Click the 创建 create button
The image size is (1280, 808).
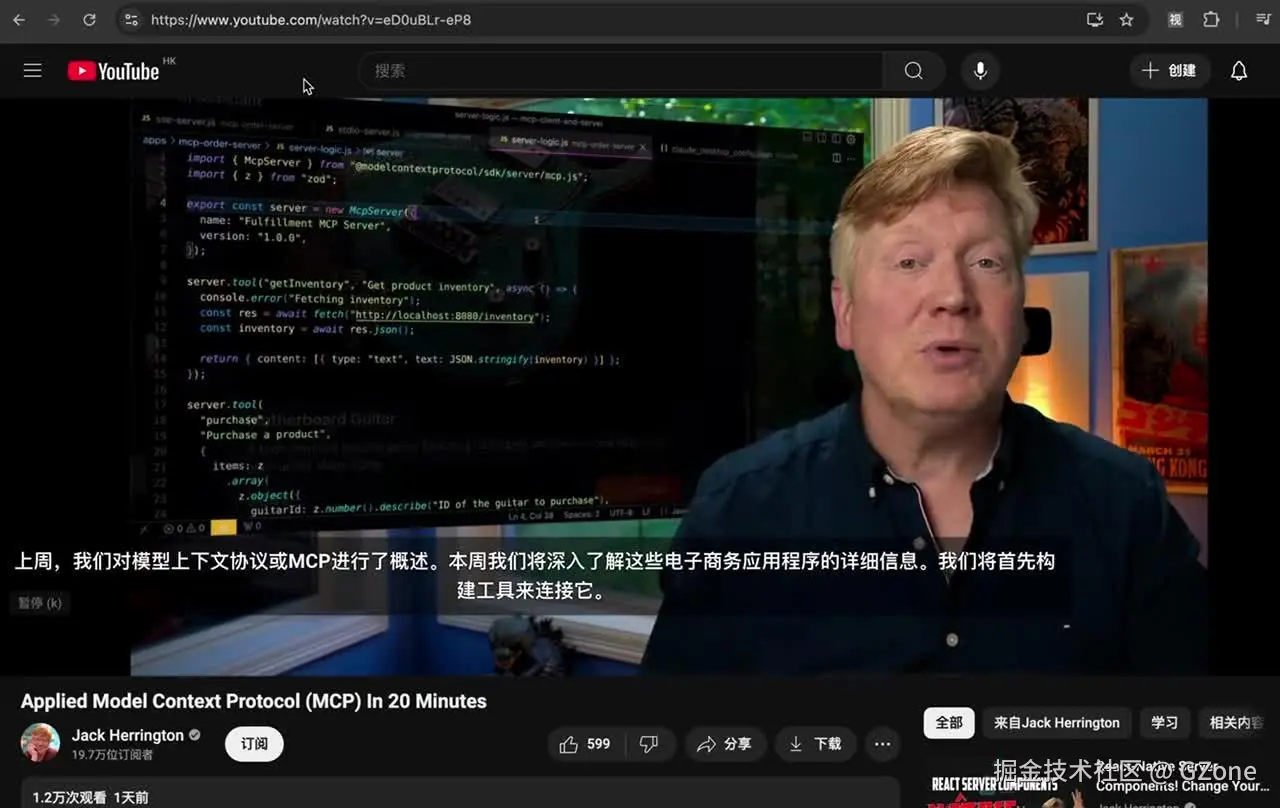coord(1169,71)
